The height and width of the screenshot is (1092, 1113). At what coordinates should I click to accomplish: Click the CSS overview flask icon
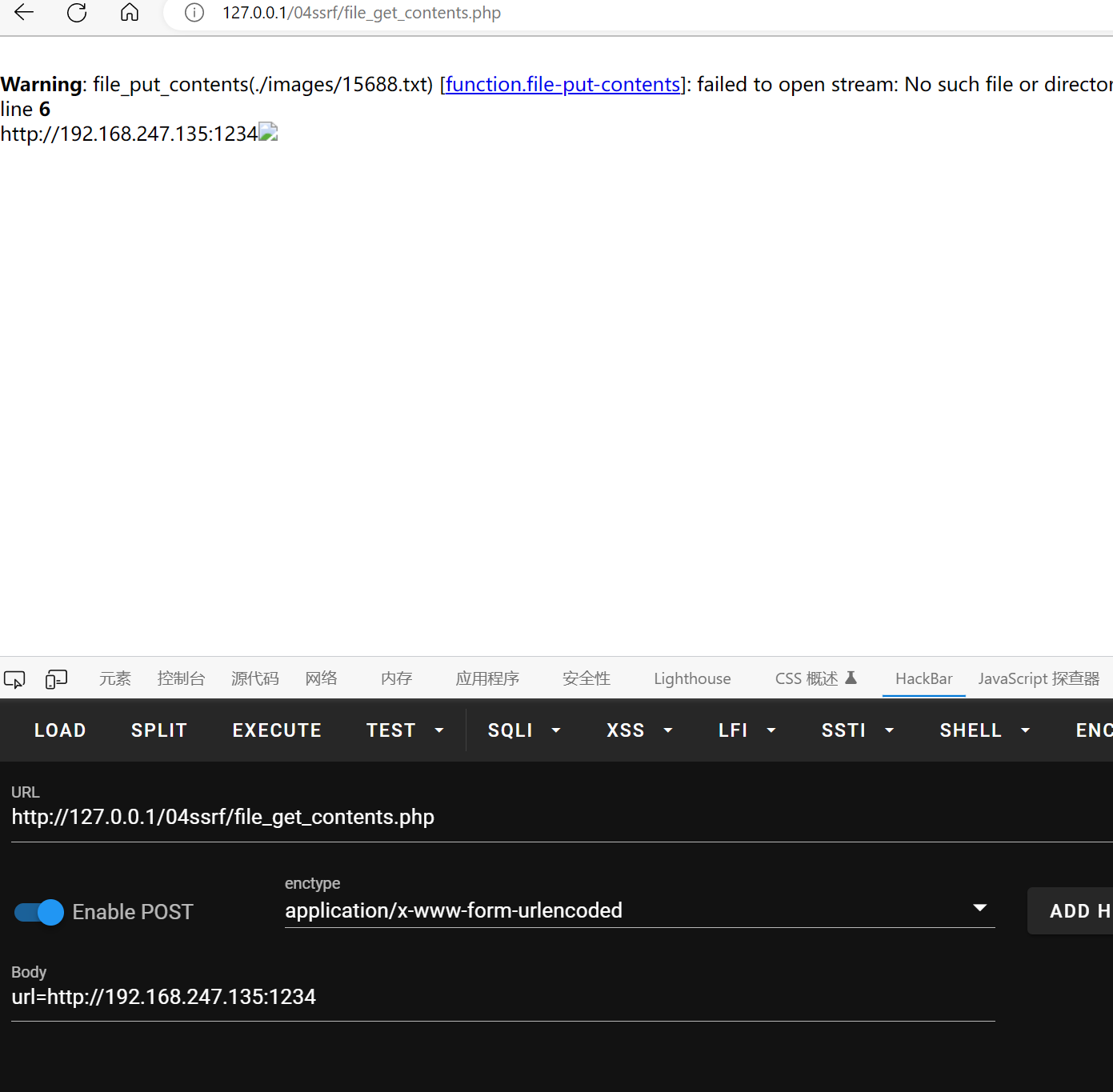[851, 678]
